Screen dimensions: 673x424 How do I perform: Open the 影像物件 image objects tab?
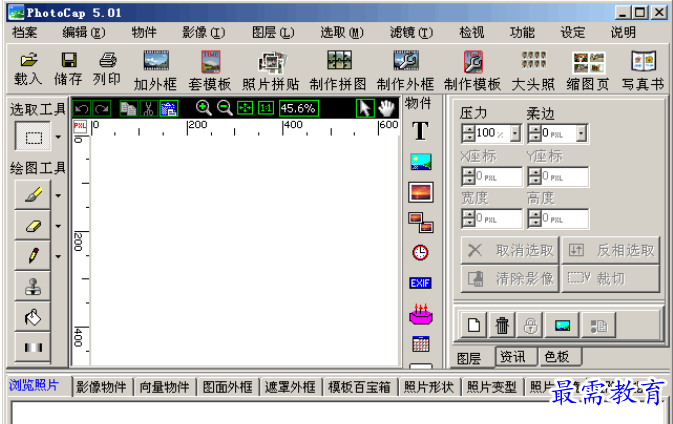click(x=102, y=387)
